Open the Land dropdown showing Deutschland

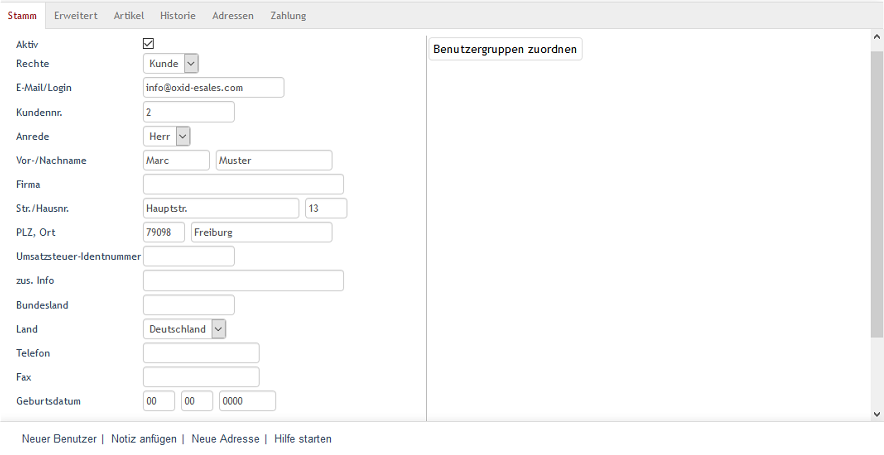tap(185, 329)
